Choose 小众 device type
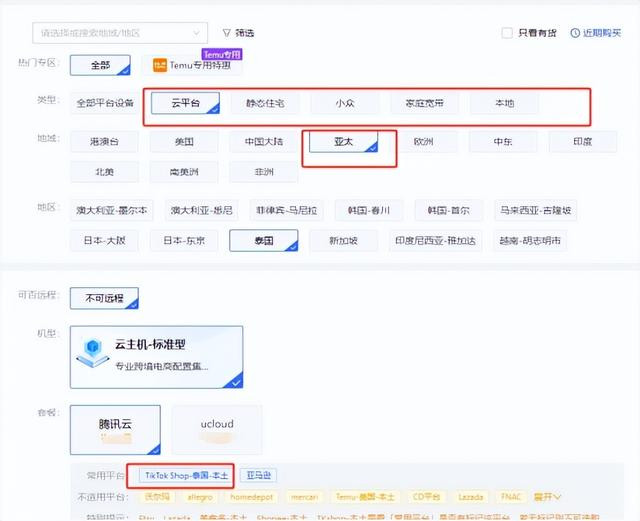 (345, 103)
